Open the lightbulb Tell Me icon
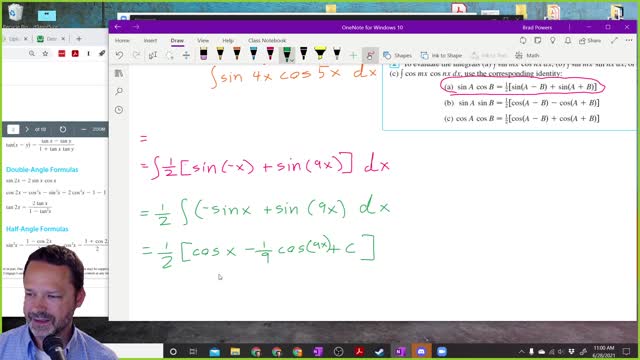Image resolution: width=640 pixels, height=360 pixels. [x=553, y=40]
